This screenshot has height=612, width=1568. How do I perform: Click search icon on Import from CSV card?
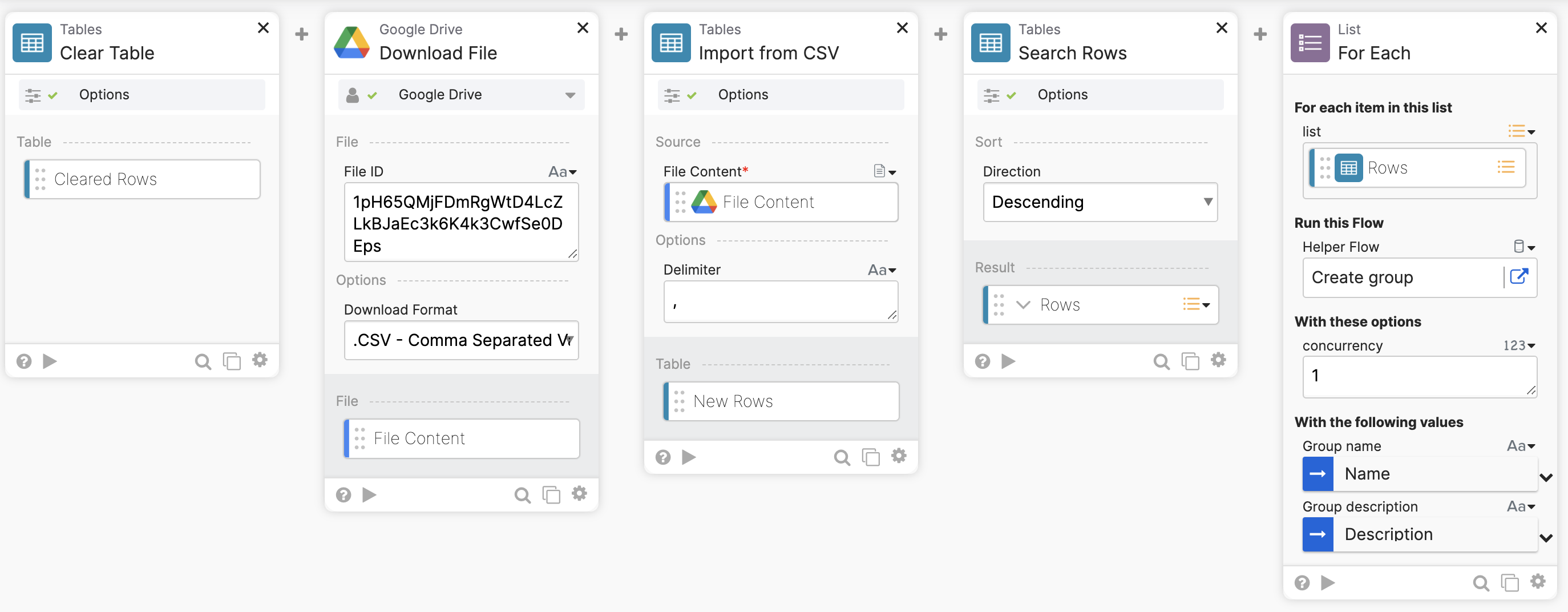click(841, 457)
